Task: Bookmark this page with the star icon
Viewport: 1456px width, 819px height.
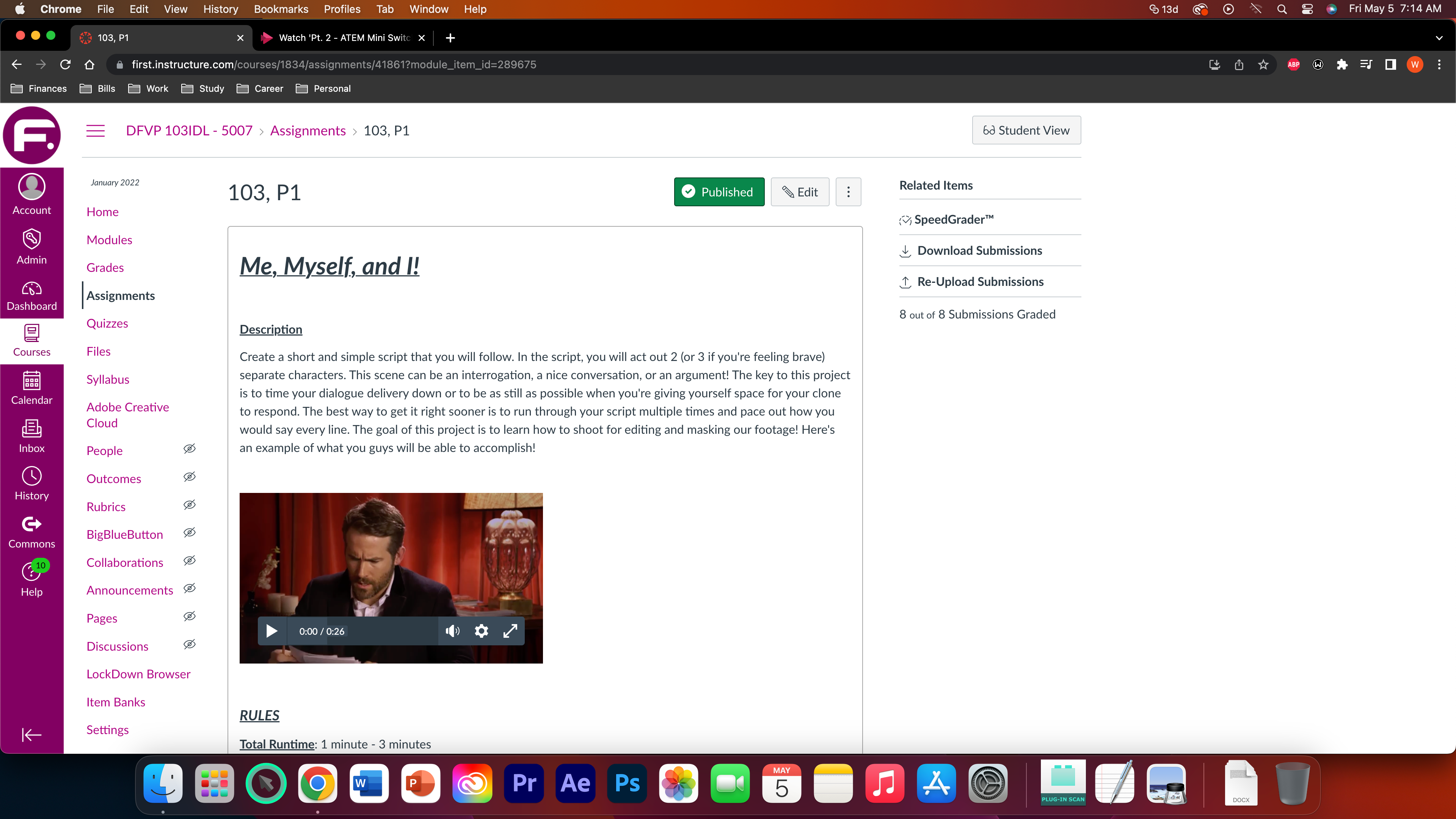Action: click(1263, 64)
